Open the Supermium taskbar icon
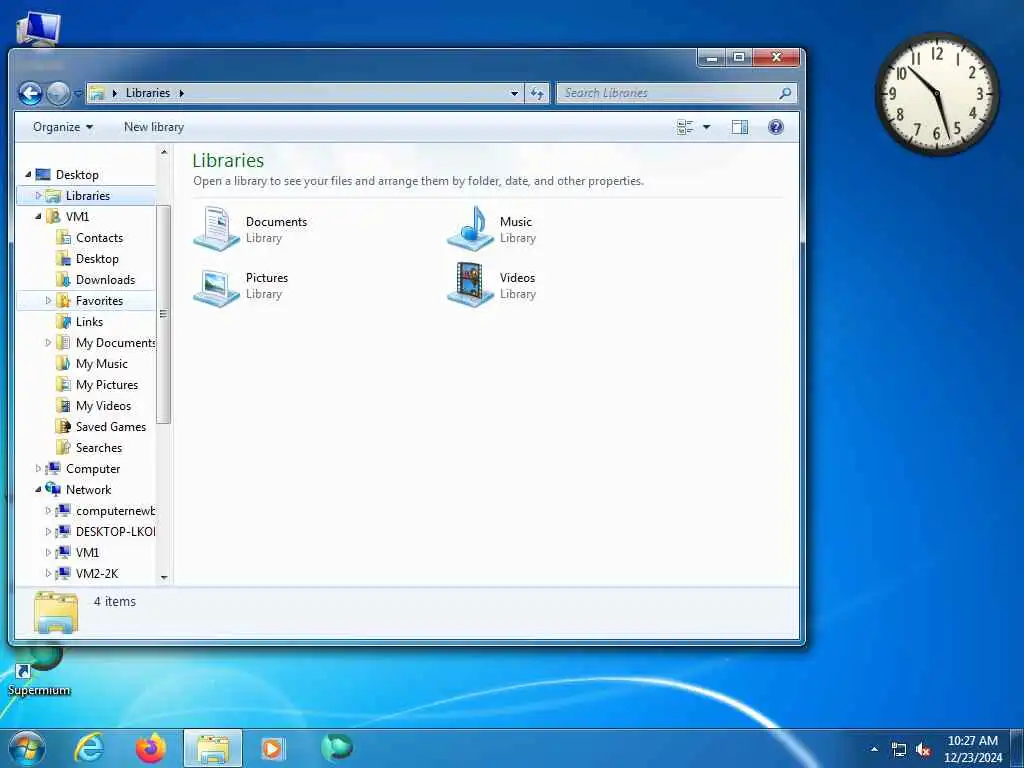Image resolution: width=1024 pixels, height=768 pixels. click(x=336, y=747)
